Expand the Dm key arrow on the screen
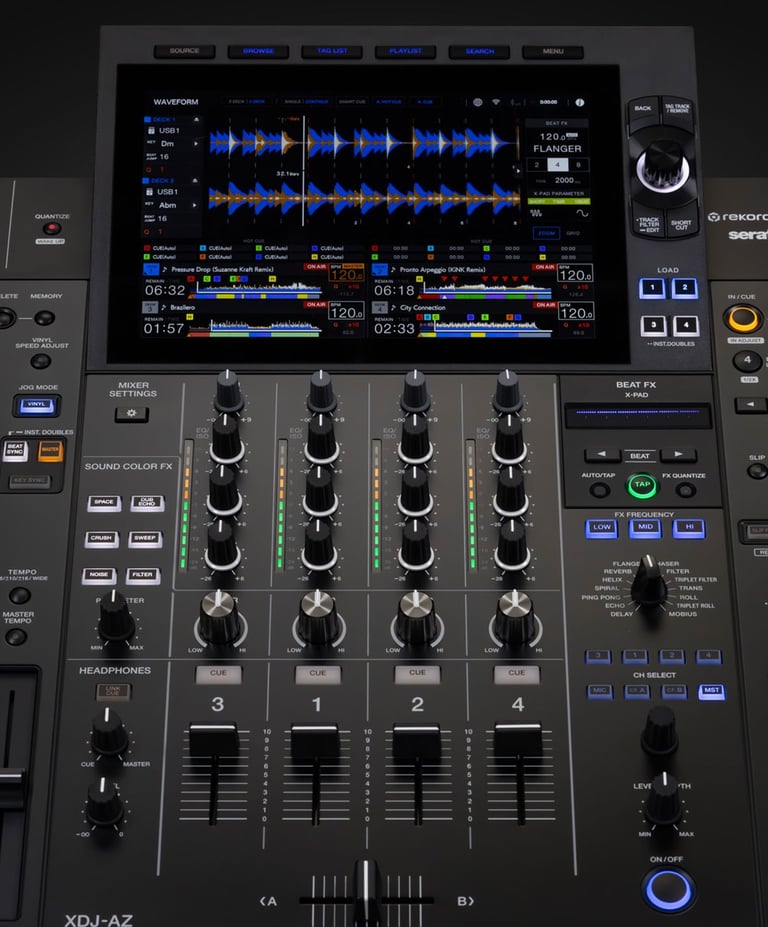Image resolution: width=768 pixels, height=927 pixels. [x=196, y=144]
